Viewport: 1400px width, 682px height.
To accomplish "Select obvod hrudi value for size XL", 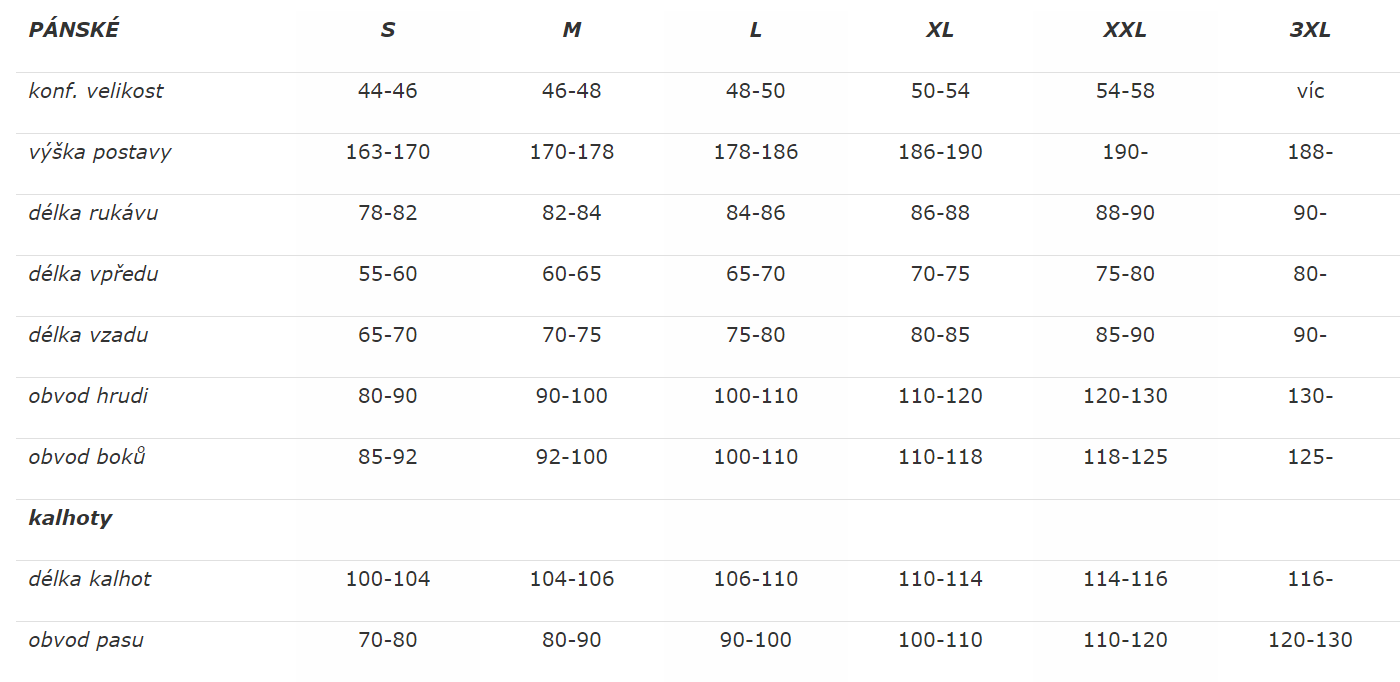I will (940, 396).
